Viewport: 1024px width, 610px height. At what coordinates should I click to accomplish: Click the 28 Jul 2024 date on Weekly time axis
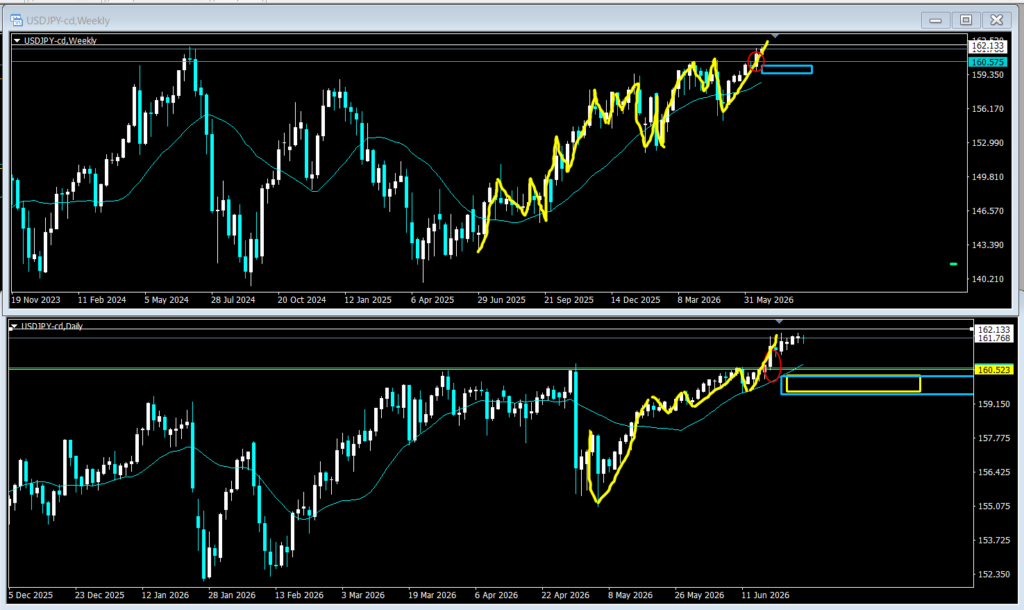pos(233,300)
